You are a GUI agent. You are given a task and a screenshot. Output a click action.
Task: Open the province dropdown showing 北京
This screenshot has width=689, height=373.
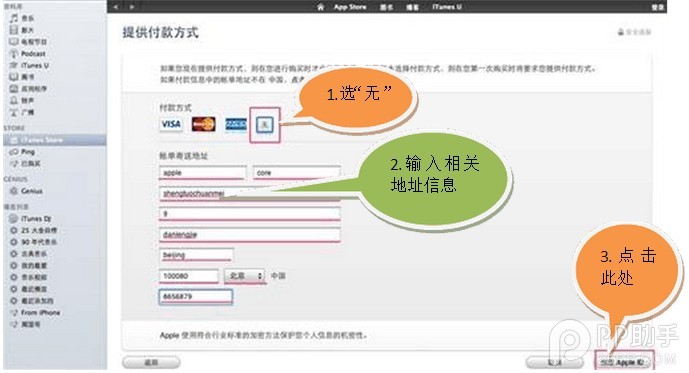pyautogui.click(x=244, y=276)
